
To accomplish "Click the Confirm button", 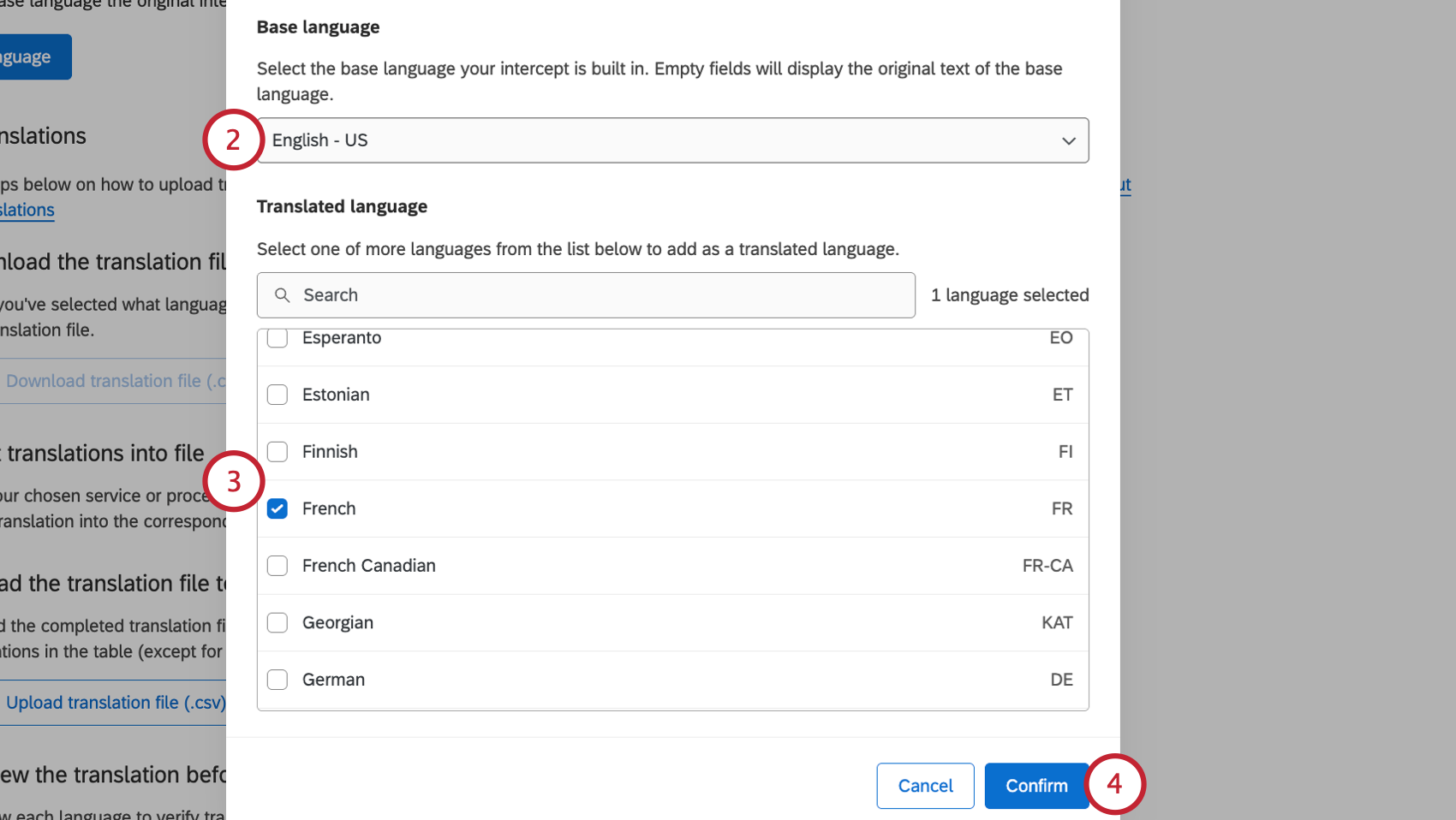I will pyautogui.click(x=1036, y=786).
